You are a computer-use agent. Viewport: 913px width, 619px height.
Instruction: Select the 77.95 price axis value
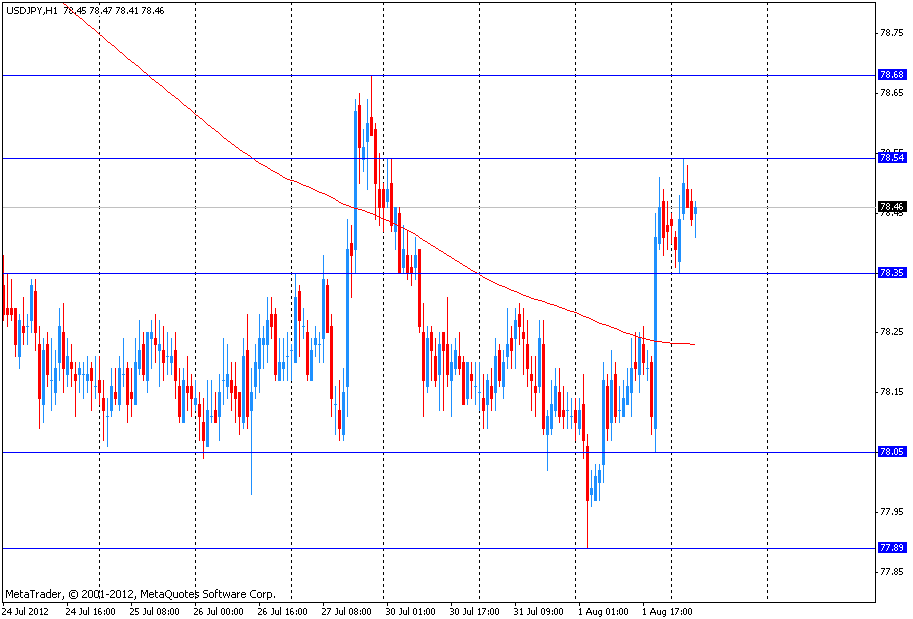890,512
